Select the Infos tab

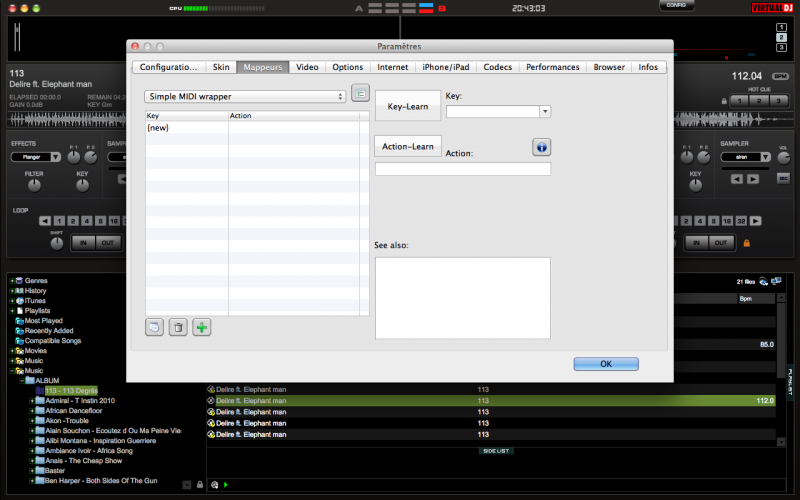coord(648,67)
